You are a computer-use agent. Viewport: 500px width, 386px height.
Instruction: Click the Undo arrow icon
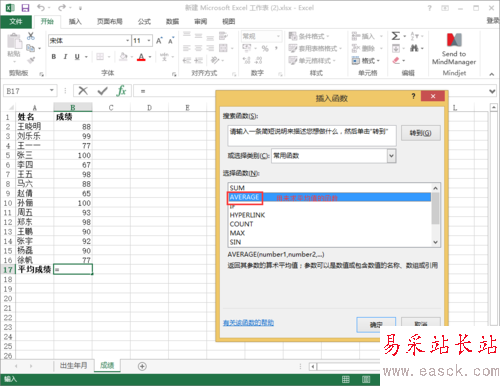click(x=41, y=7)
